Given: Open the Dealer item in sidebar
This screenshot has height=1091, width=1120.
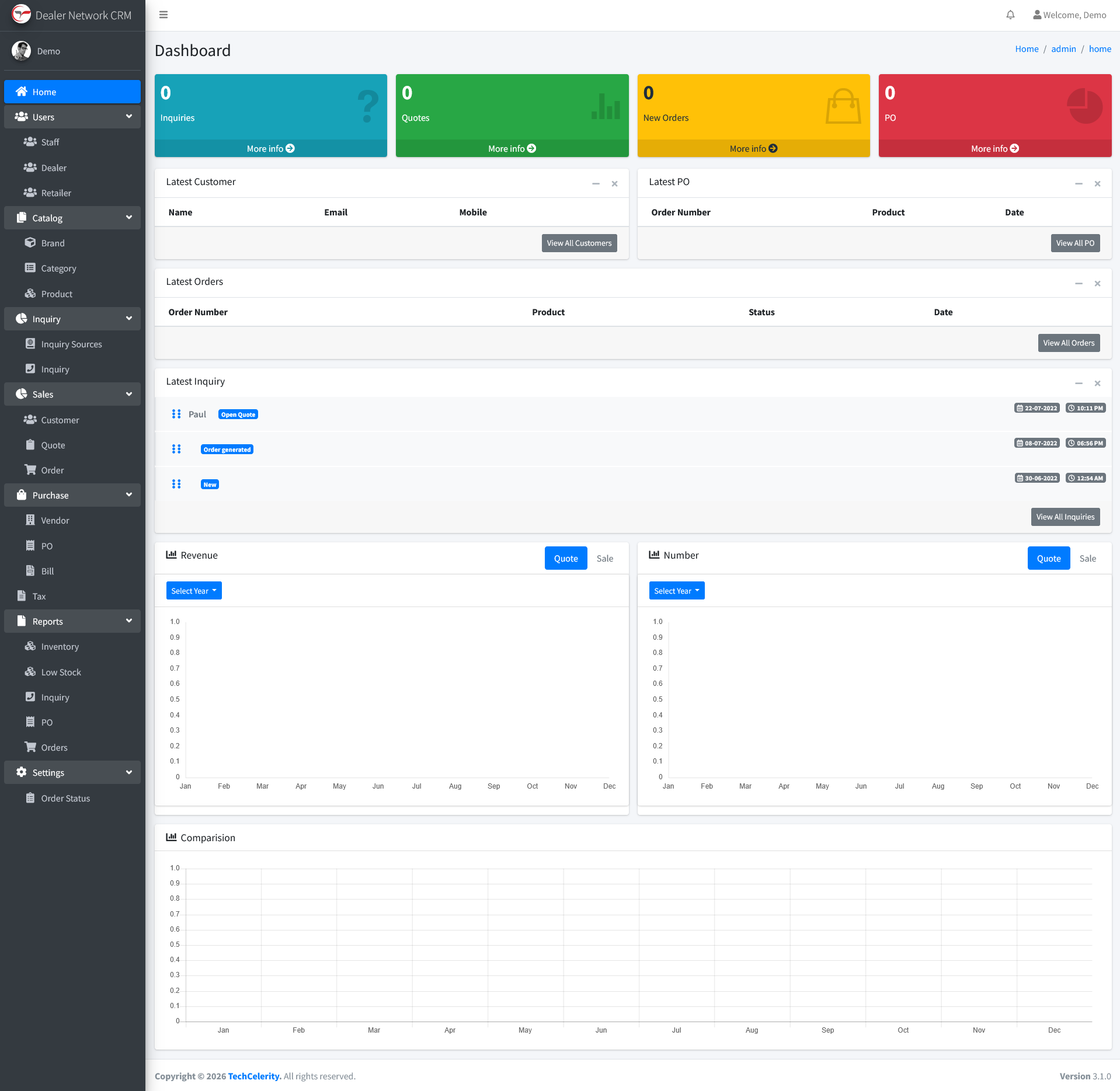Looking at the screenshot, I should pyautogui.click(x=72, y=168).
